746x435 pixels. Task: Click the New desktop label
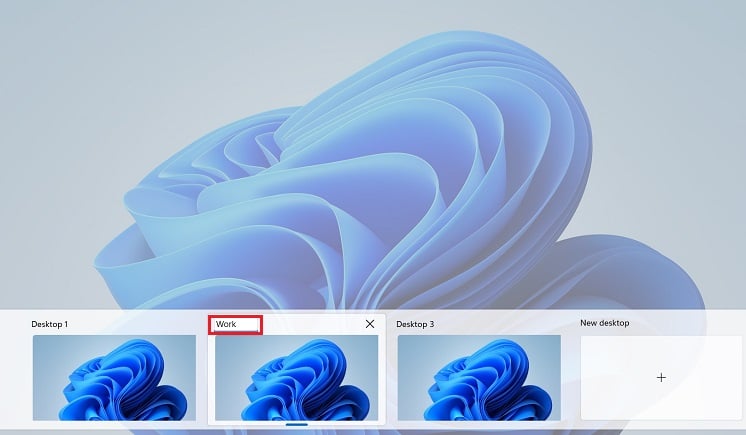click(x=605, y=323)
